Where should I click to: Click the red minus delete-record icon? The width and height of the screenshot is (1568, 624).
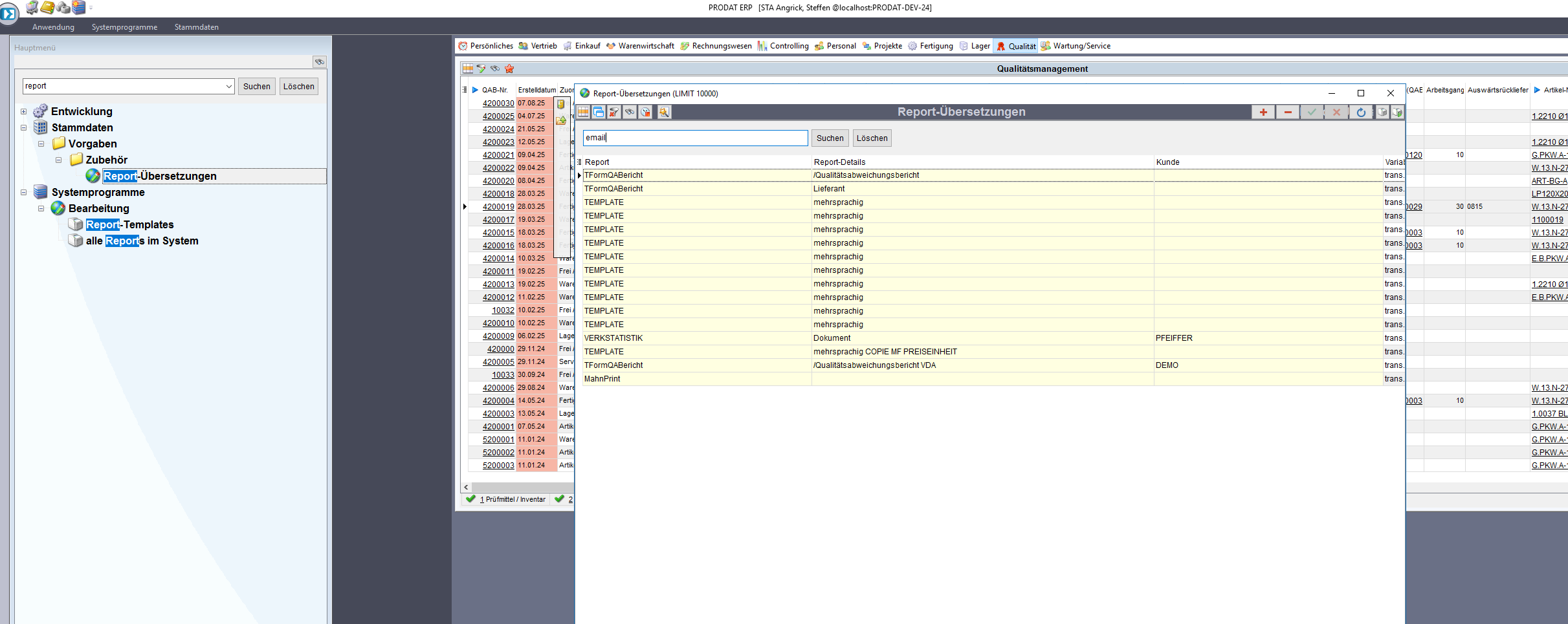coord(1288,113)
